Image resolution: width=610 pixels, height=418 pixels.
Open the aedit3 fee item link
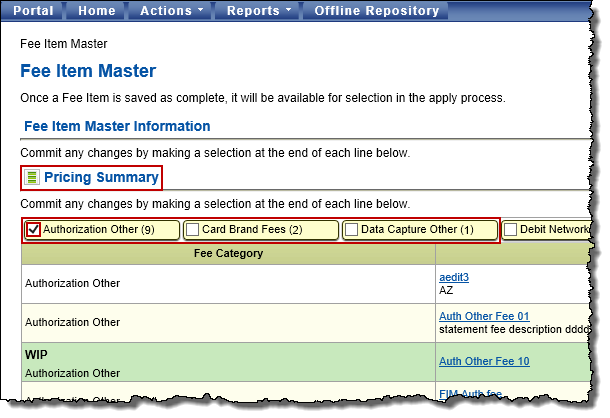coord(456,276)
